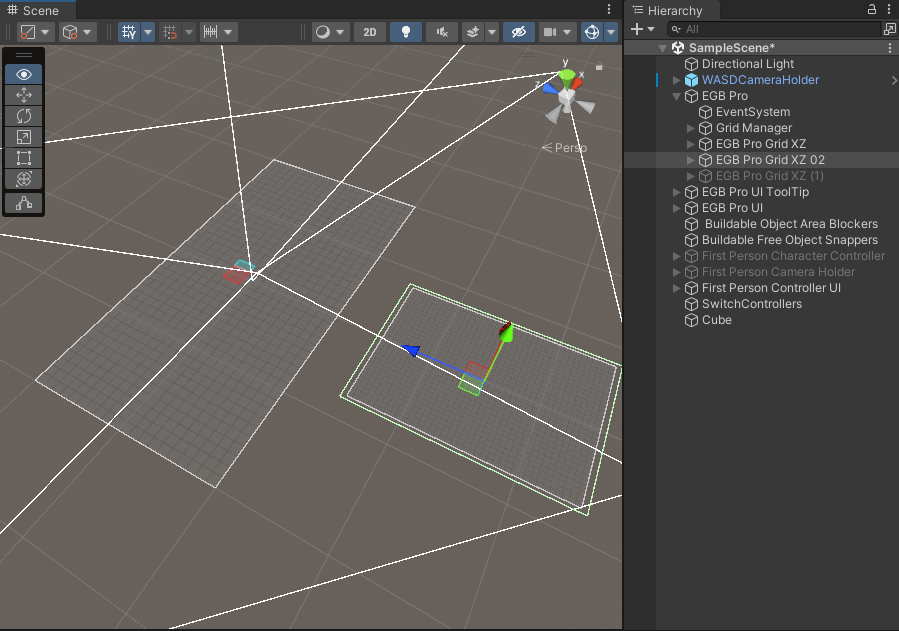Open the grid axis settings dropdown

(x=148, y=32)
